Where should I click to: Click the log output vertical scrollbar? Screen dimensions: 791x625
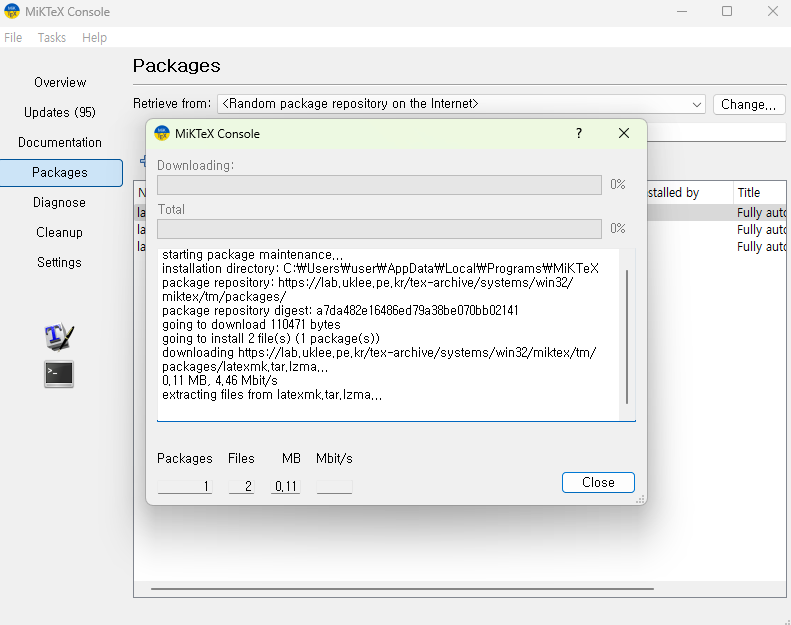click(x=627, y=336)
